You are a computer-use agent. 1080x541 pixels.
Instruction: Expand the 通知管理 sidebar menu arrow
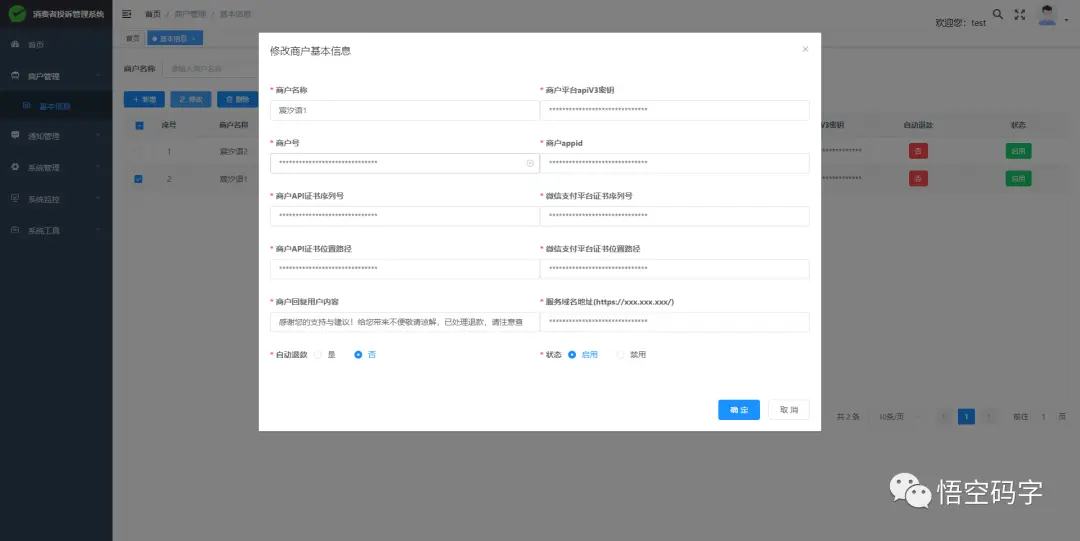98,136
